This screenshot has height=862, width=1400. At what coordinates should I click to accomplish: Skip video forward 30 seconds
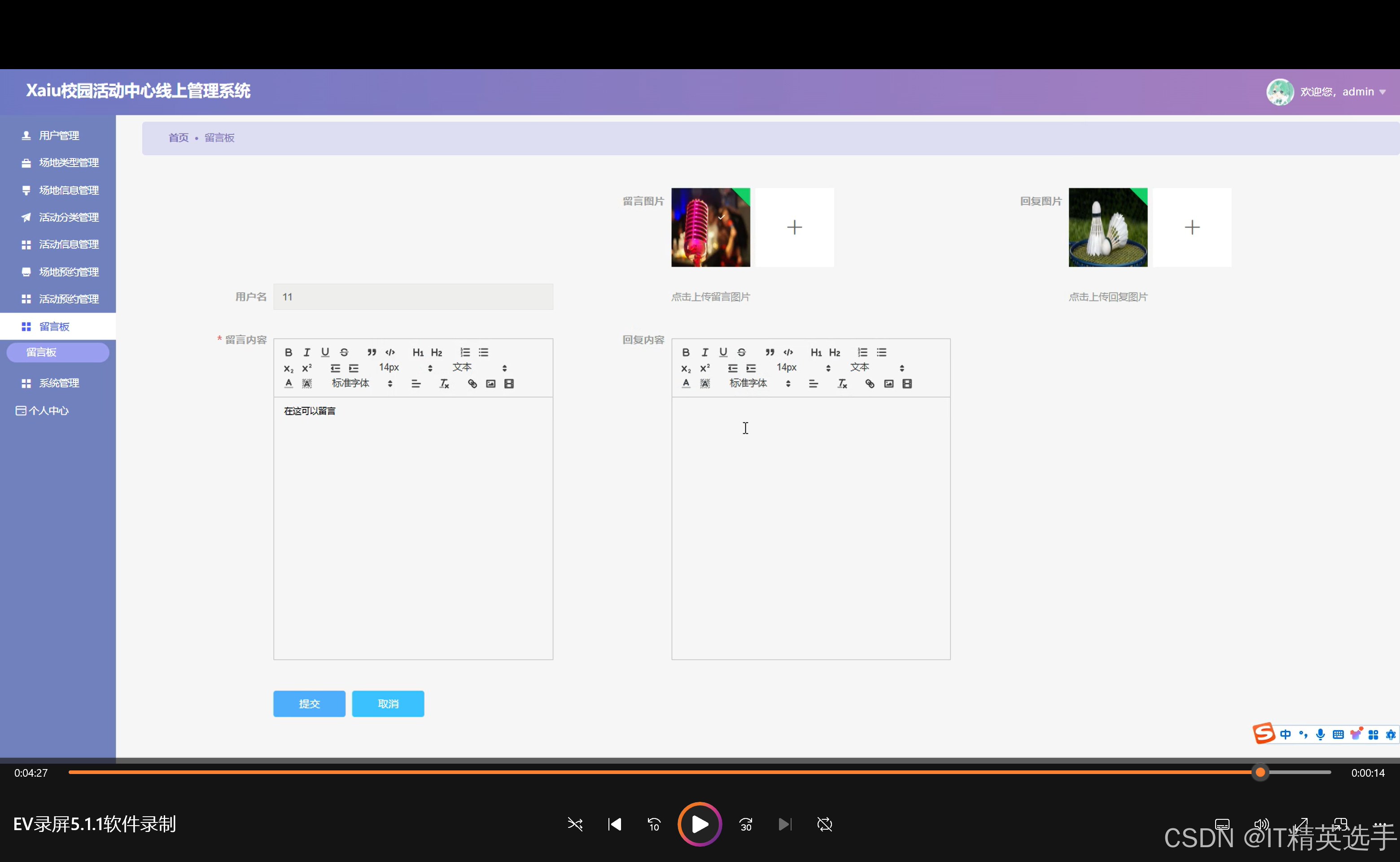pos(746,824)
